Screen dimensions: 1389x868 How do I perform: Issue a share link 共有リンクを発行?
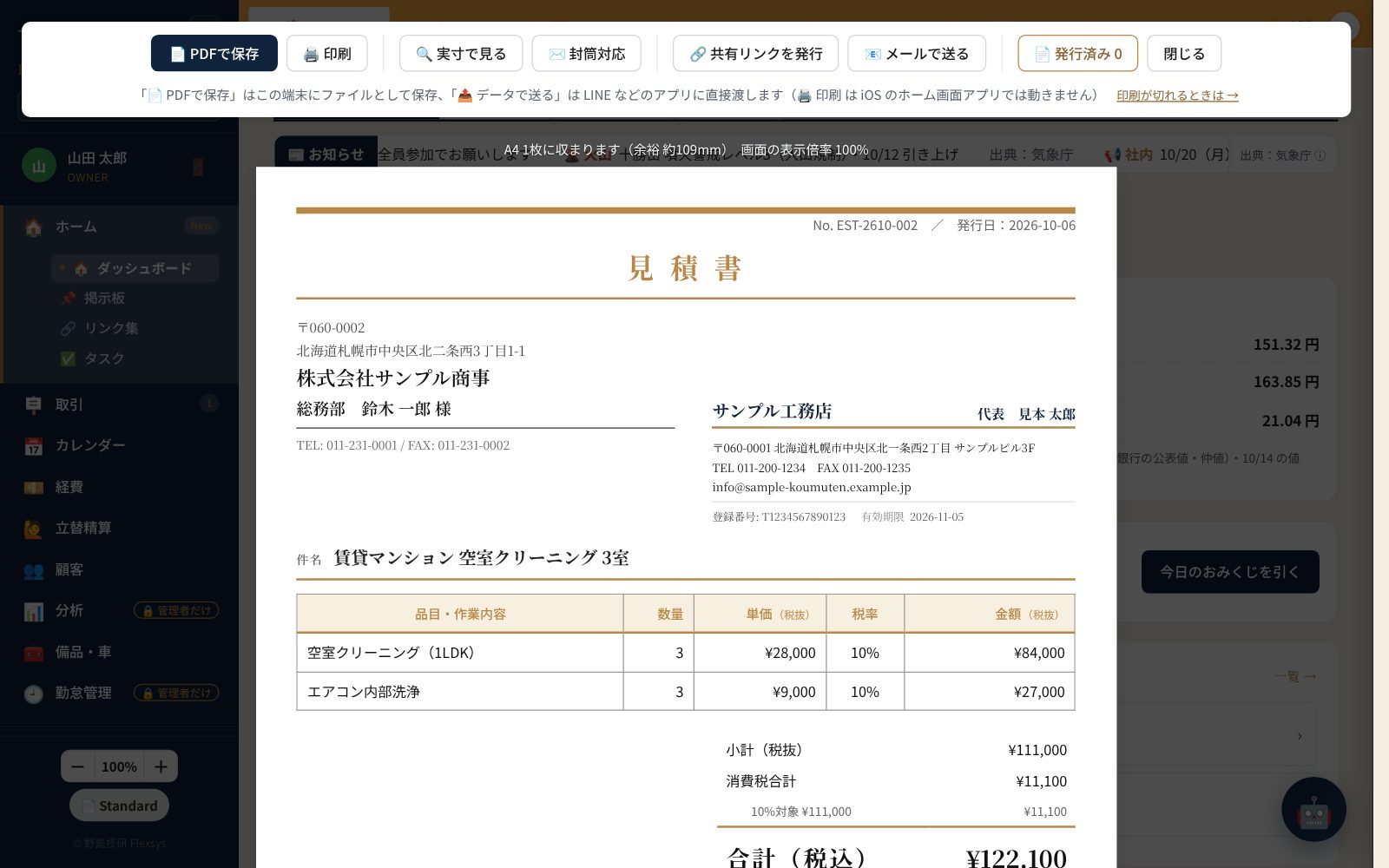(x=755, y=53)
